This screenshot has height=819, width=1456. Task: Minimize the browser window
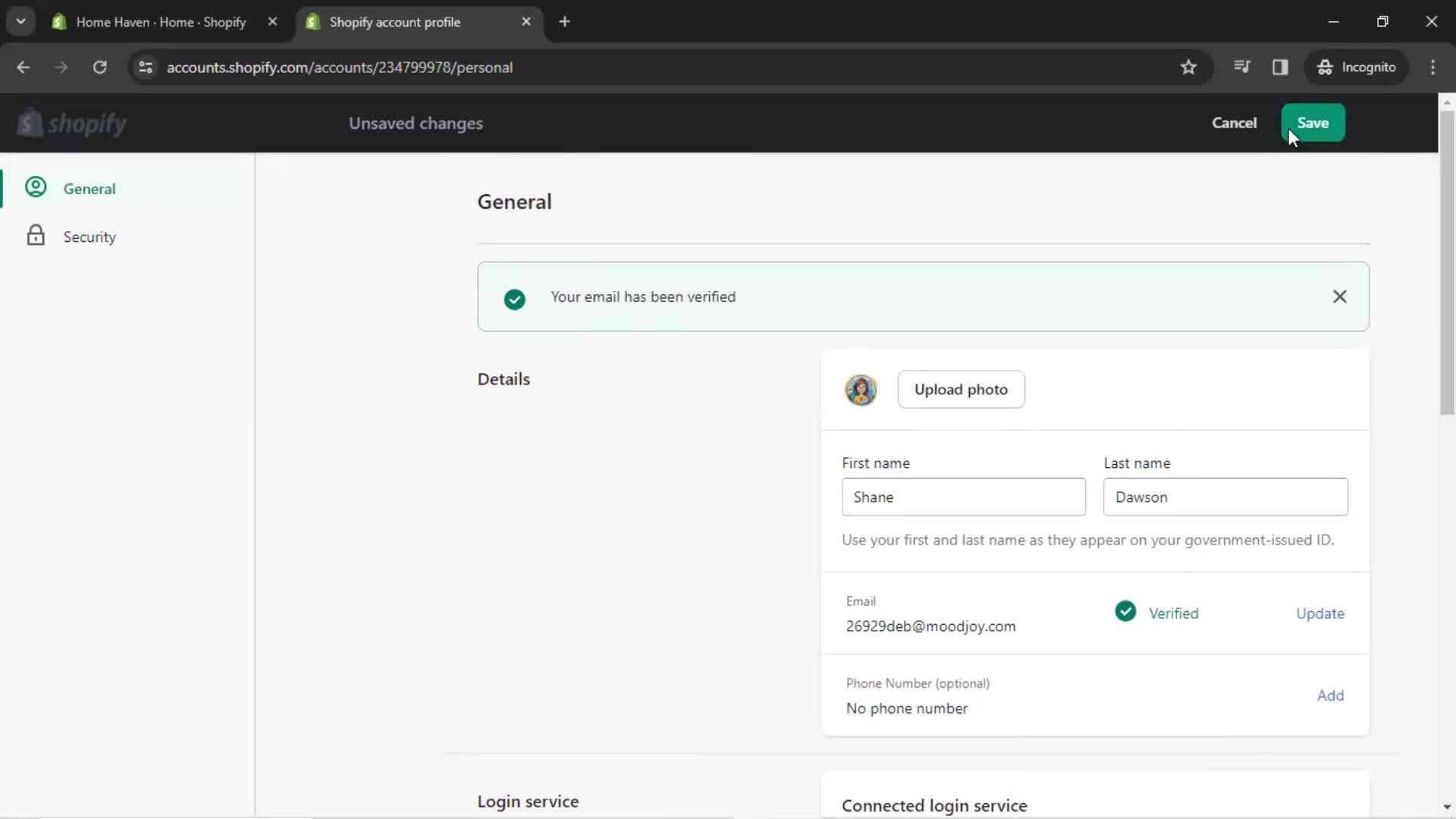(1333, 21)
